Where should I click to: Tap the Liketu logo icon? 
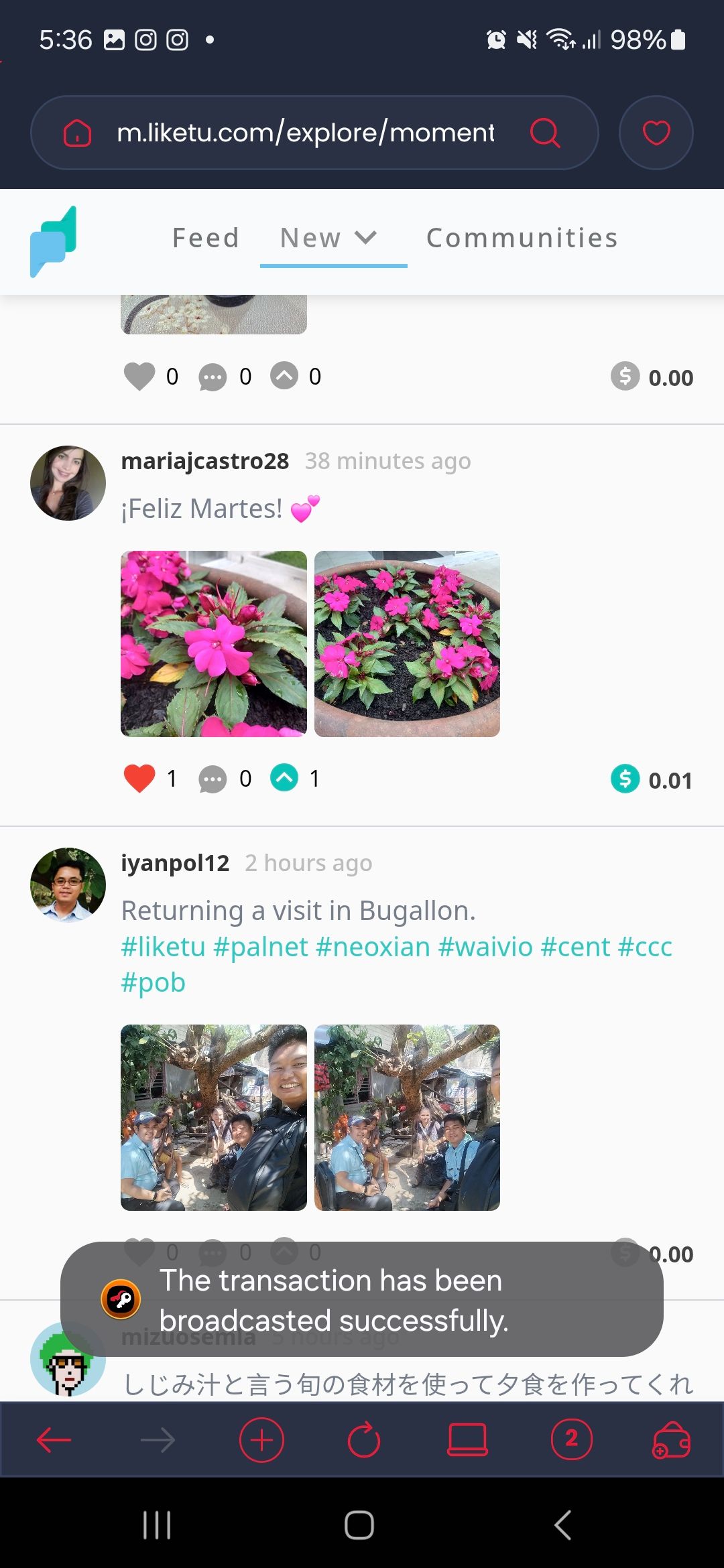[x=53, y=241]
